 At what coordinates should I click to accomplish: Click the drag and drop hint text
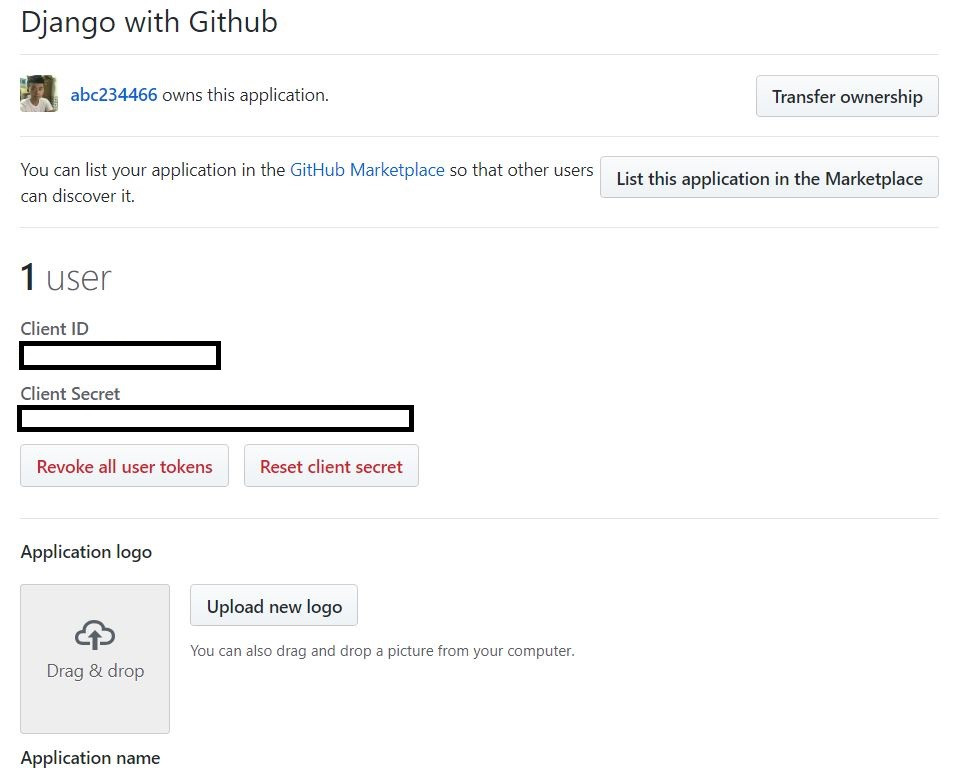[382, 651]
